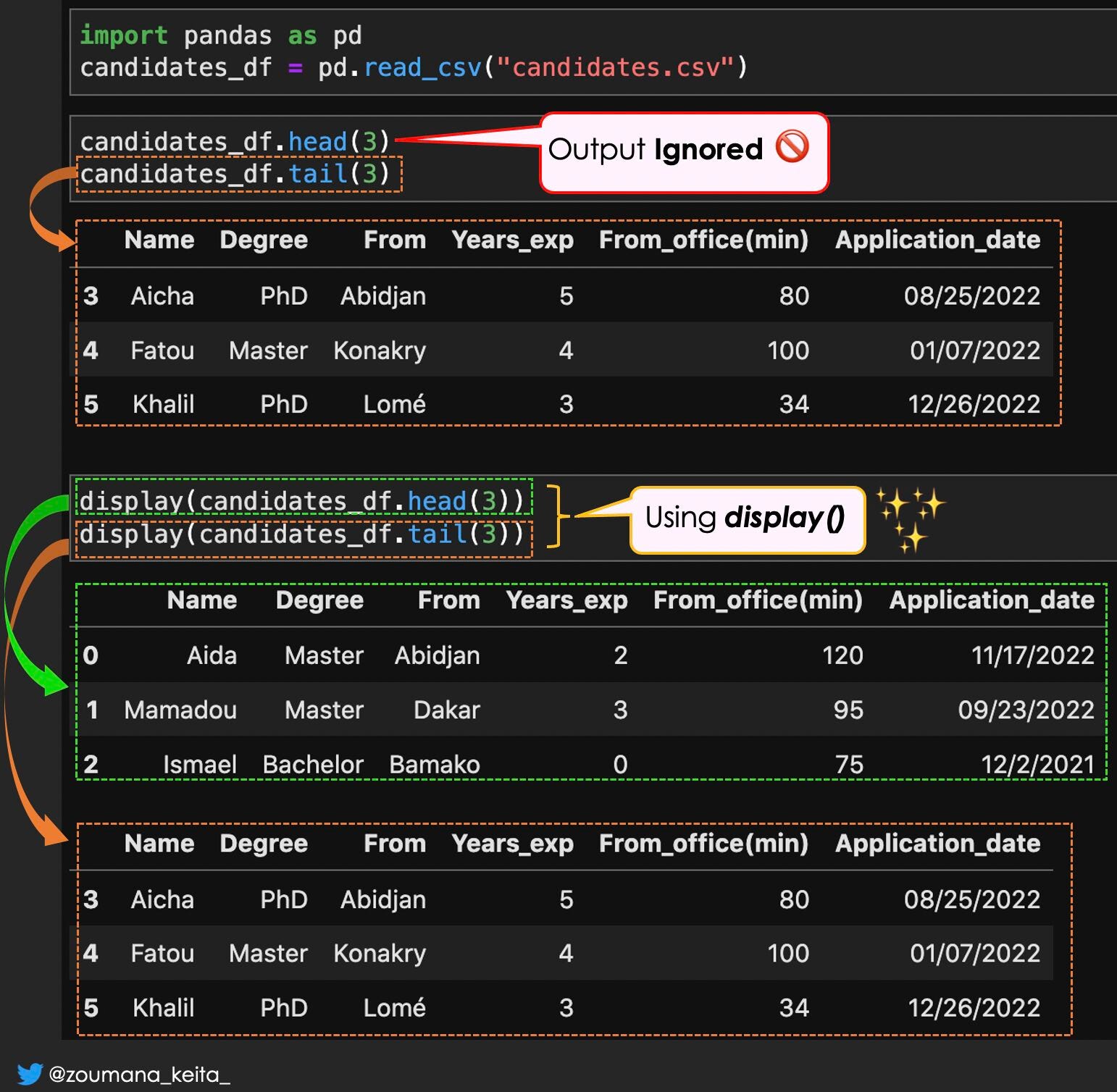Select the Mamadou name cell
Viewport: 1117px width, 1092px height.
click(x=180, y=710)
